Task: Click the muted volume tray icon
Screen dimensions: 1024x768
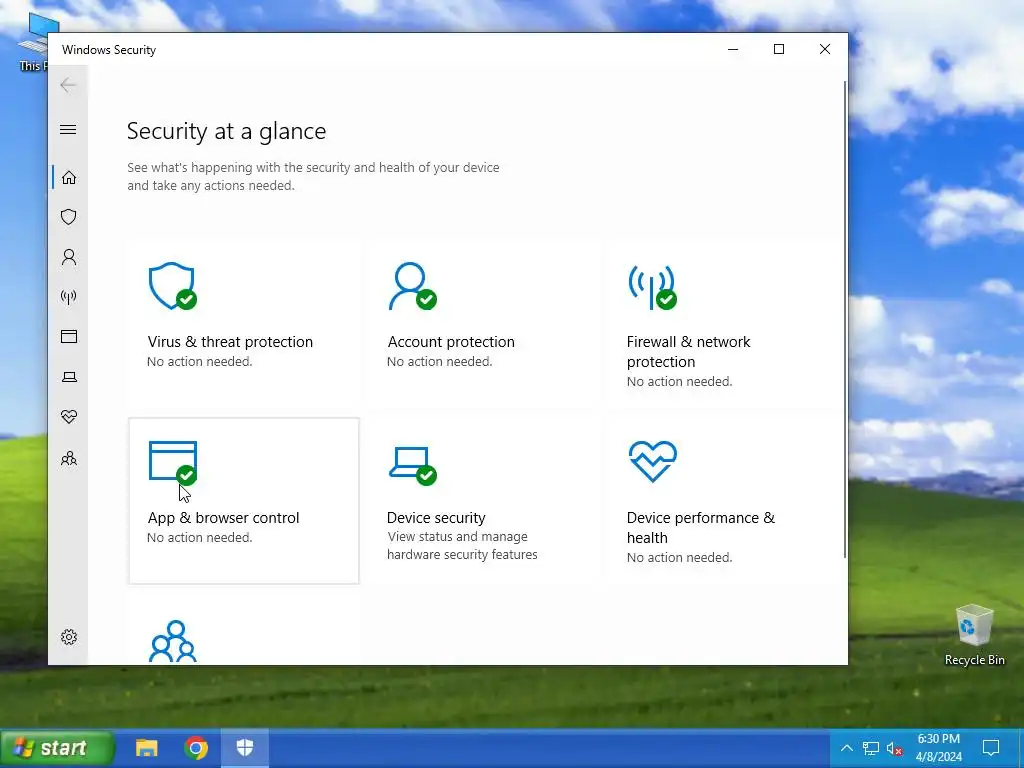Action: click(895, 748)
